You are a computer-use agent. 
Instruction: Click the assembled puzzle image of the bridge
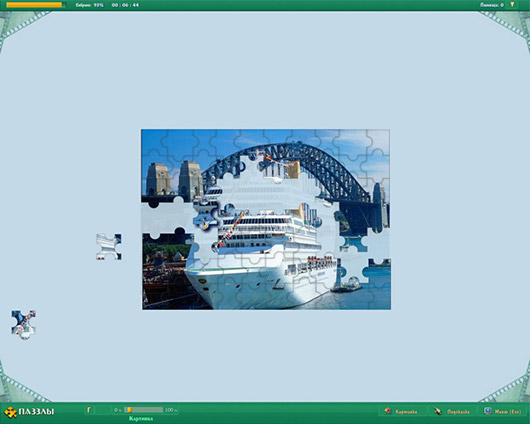tap(266, 219)
